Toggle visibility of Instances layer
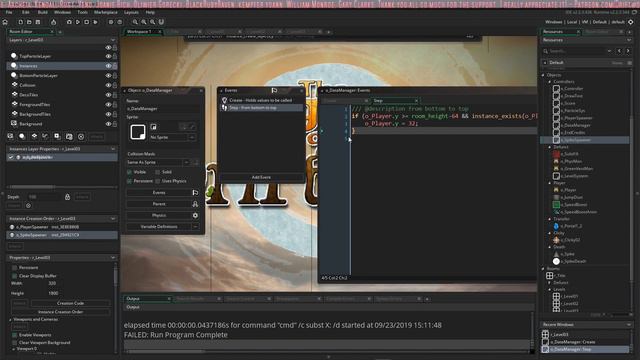Screen dimensions: 640x360 108,66
